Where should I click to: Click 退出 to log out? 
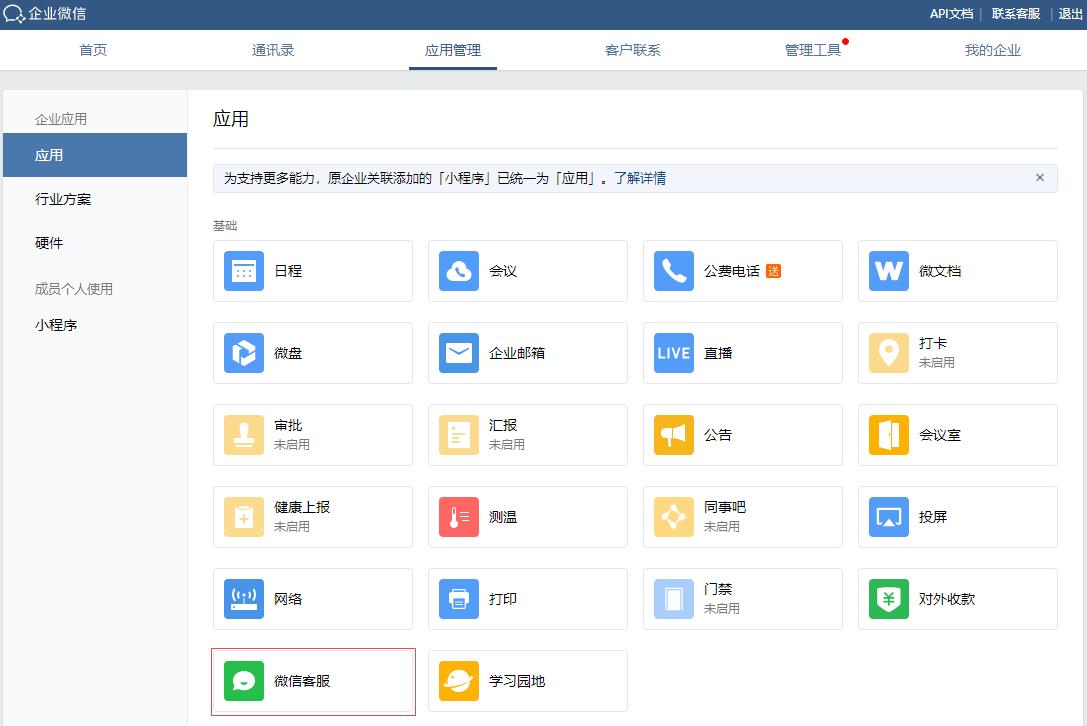click(x=1070, y=14)
